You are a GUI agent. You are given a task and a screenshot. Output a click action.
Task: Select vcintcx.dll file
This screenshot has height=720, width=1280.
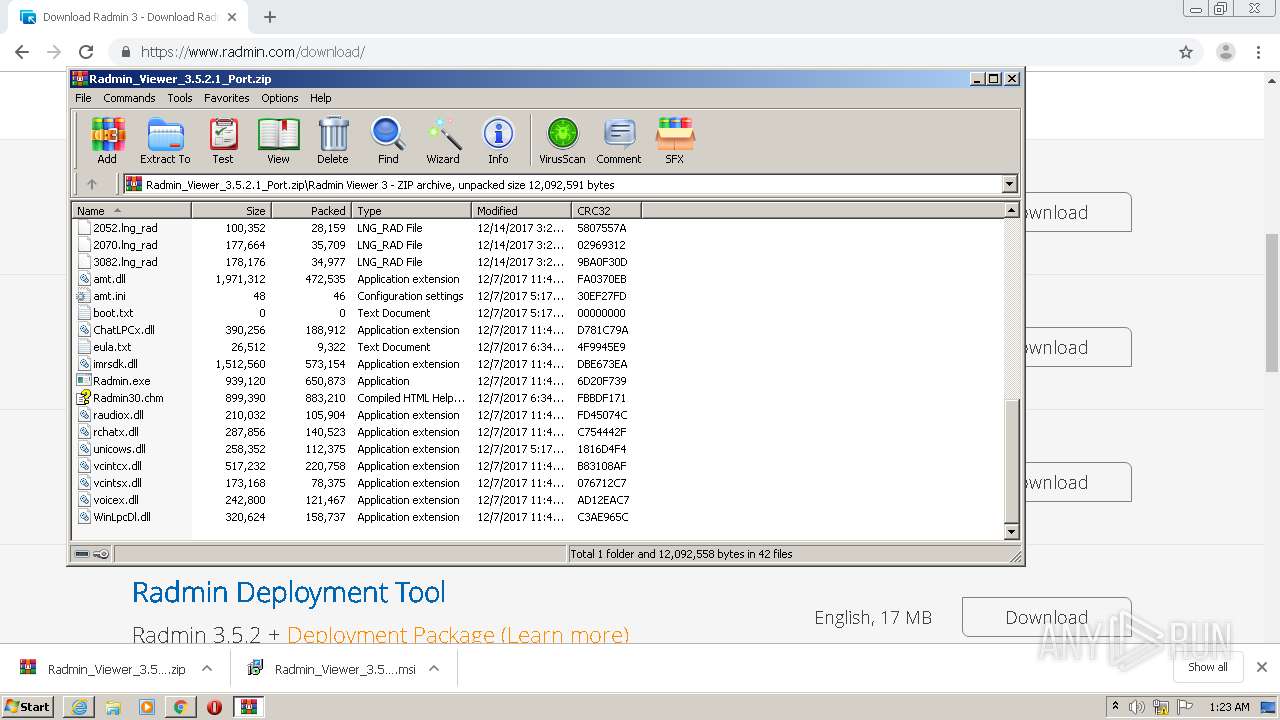[117, 466]
